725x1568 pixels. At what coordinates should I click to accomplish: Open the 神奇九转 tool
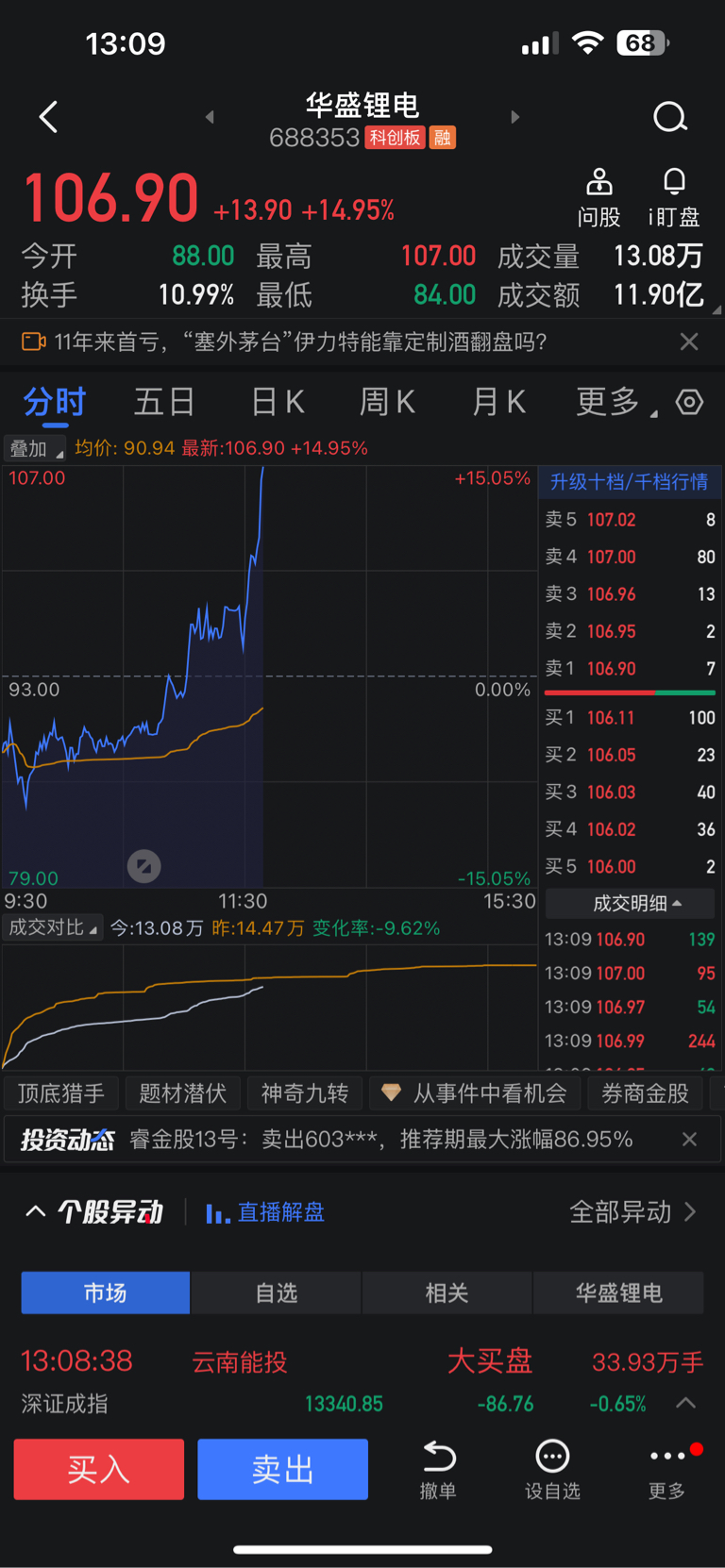[305, 1093]
